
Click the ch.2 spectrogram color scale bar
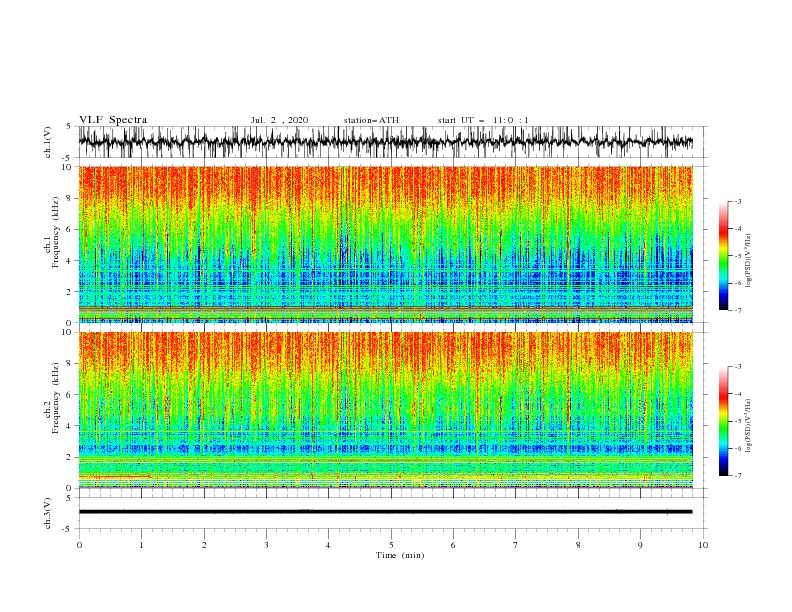(723, 421)
